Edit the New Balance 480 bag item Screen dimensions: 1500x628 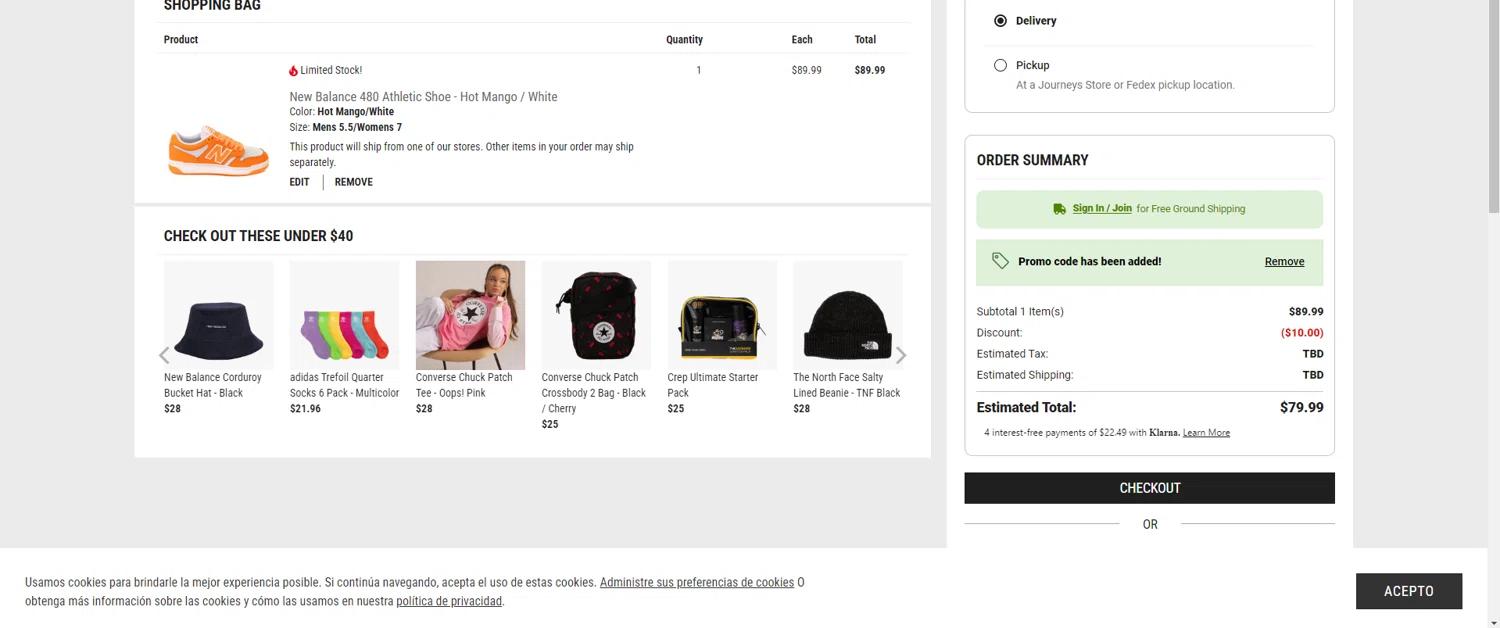pyautogui.click(x=299, y=182)
